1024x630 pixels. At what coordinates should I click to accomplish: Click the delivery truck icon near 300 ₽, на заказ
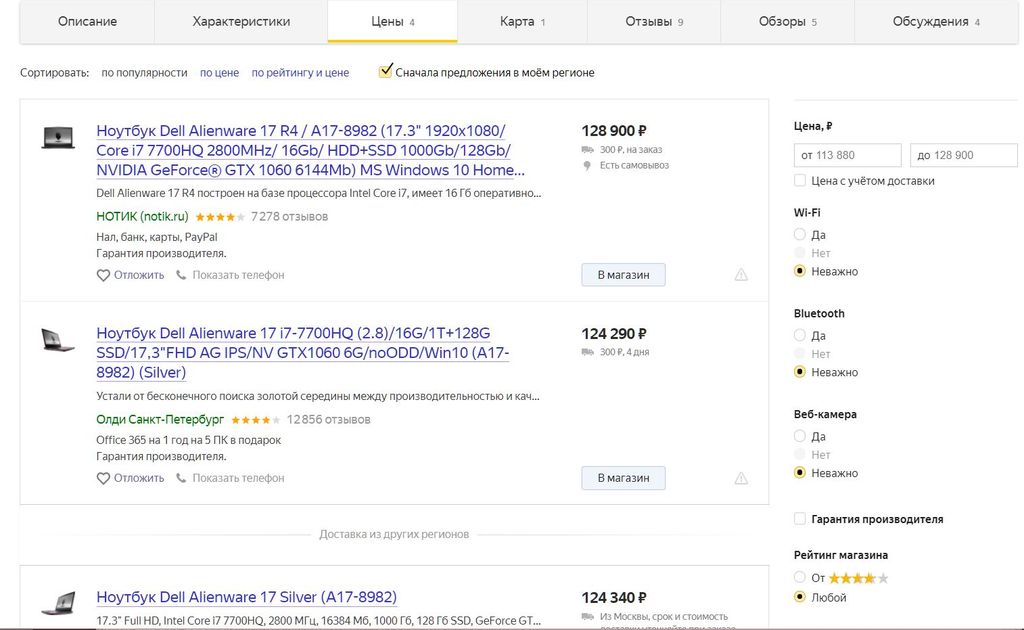(587, 150)
